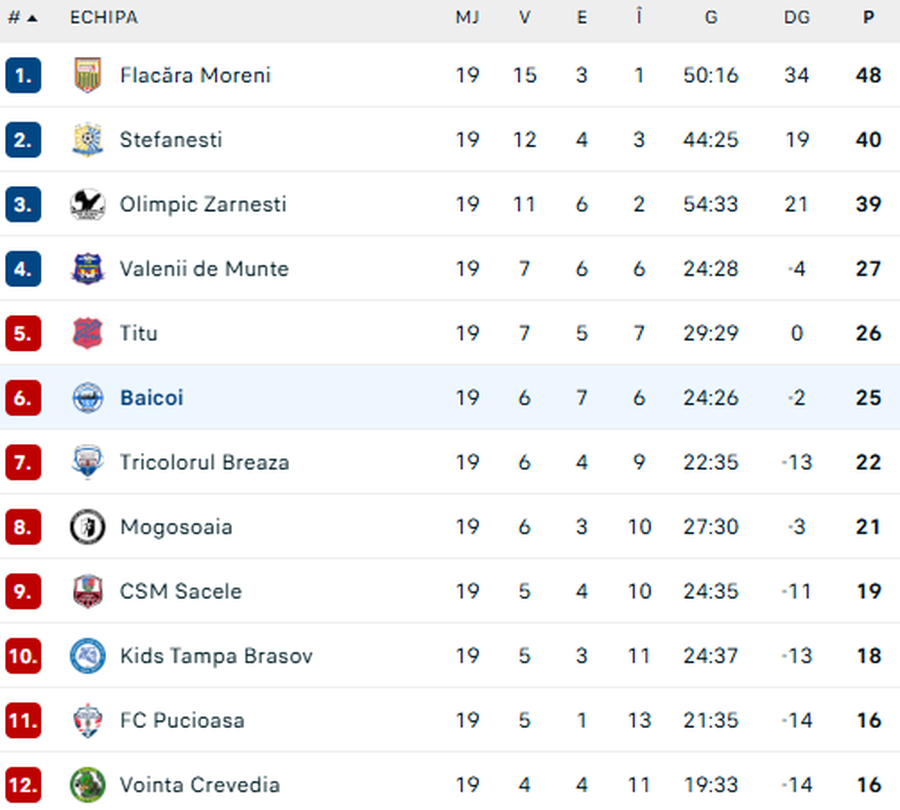900x810 pixels.
Task: Toggle the rank sort arrow beside #
Action: [30, 17]
